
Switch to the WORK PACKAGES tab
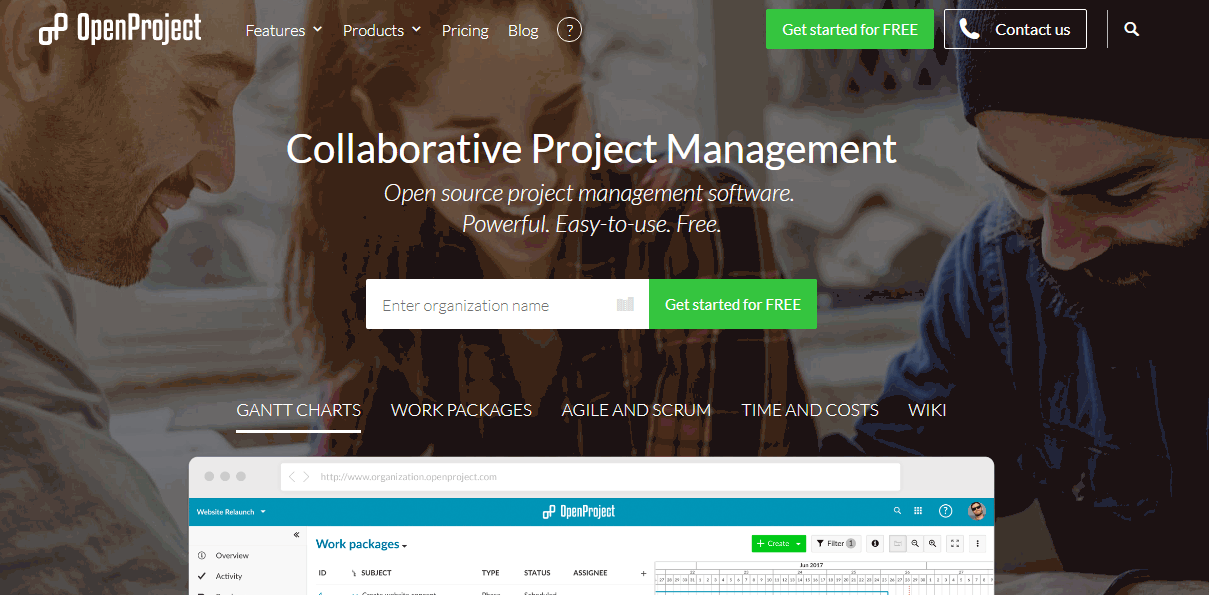click(461, 410)
